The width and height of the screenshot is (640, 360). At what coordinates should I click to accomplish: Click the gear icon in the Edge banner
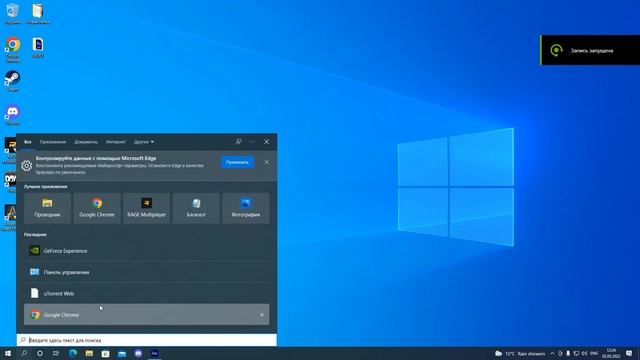[27, 165]
